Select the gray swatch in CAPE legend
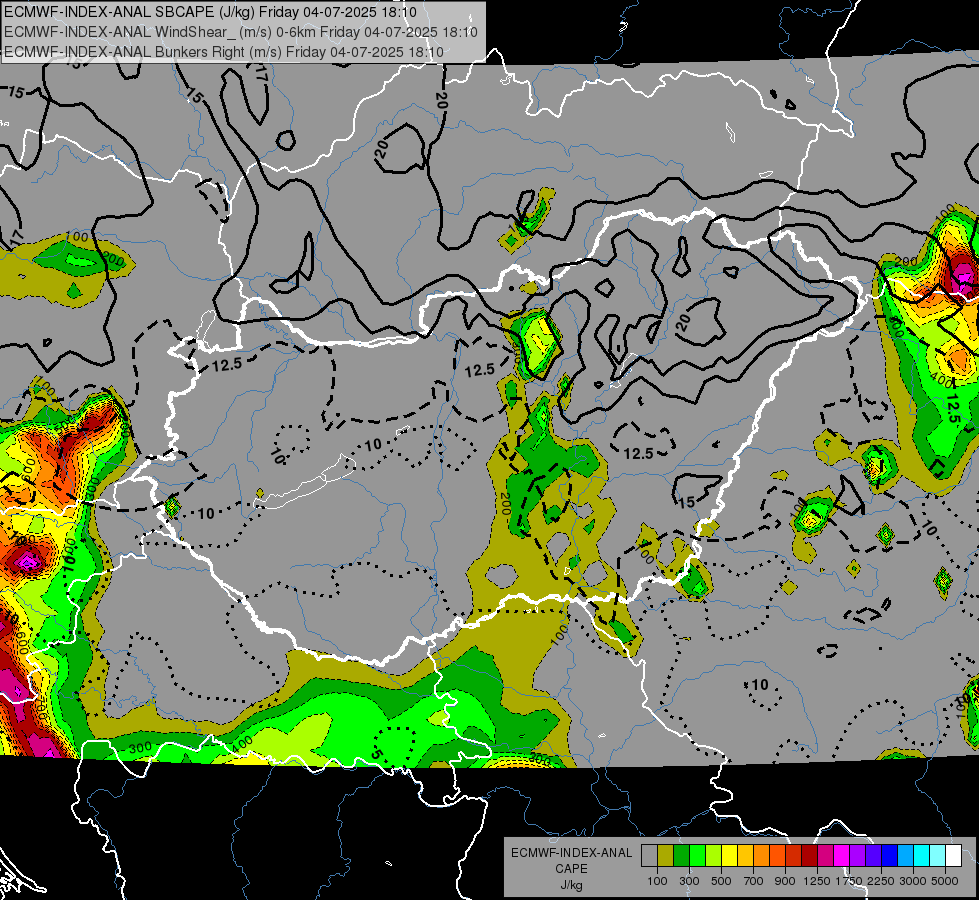This screenshot has height=900, width=979. point(649,856)
